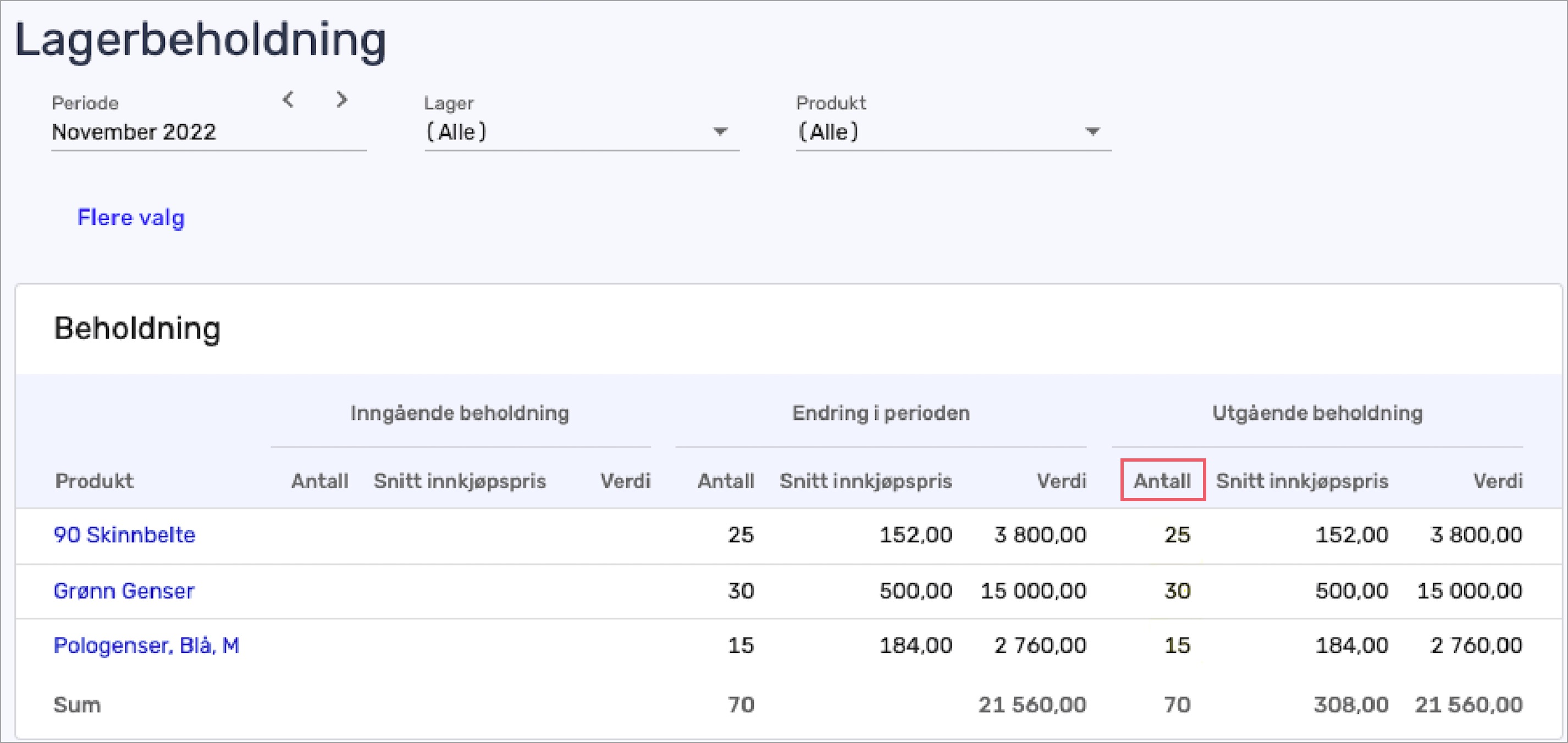Click Snitt innkjøpspris header under Endring i perioden
This screenshot has height=743, width=1568.
click(865, 481)
